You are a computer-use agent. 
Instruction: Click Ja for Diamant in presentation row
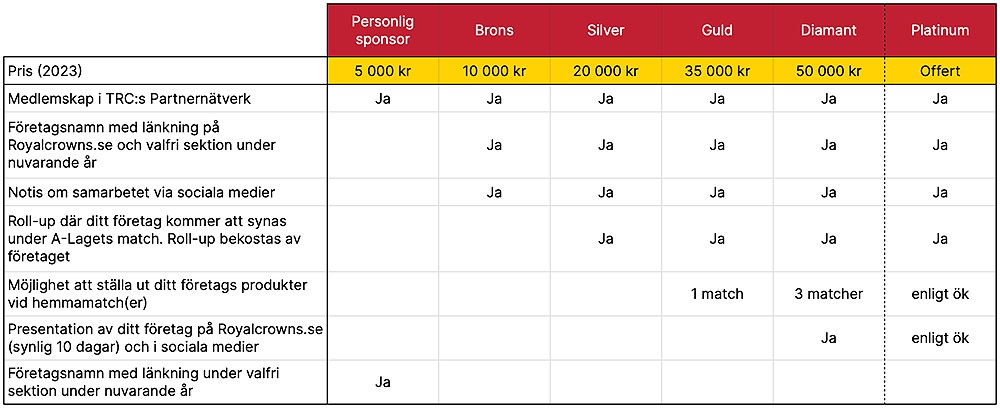[828, 338]
